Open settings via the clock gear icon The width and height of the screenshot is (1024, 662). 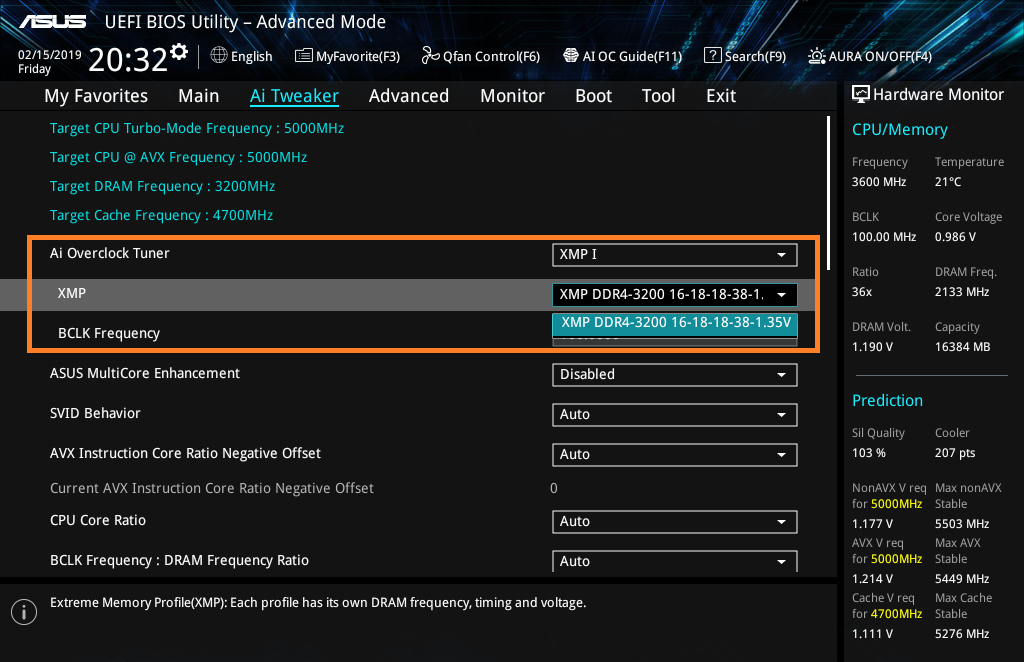point(179,51)
